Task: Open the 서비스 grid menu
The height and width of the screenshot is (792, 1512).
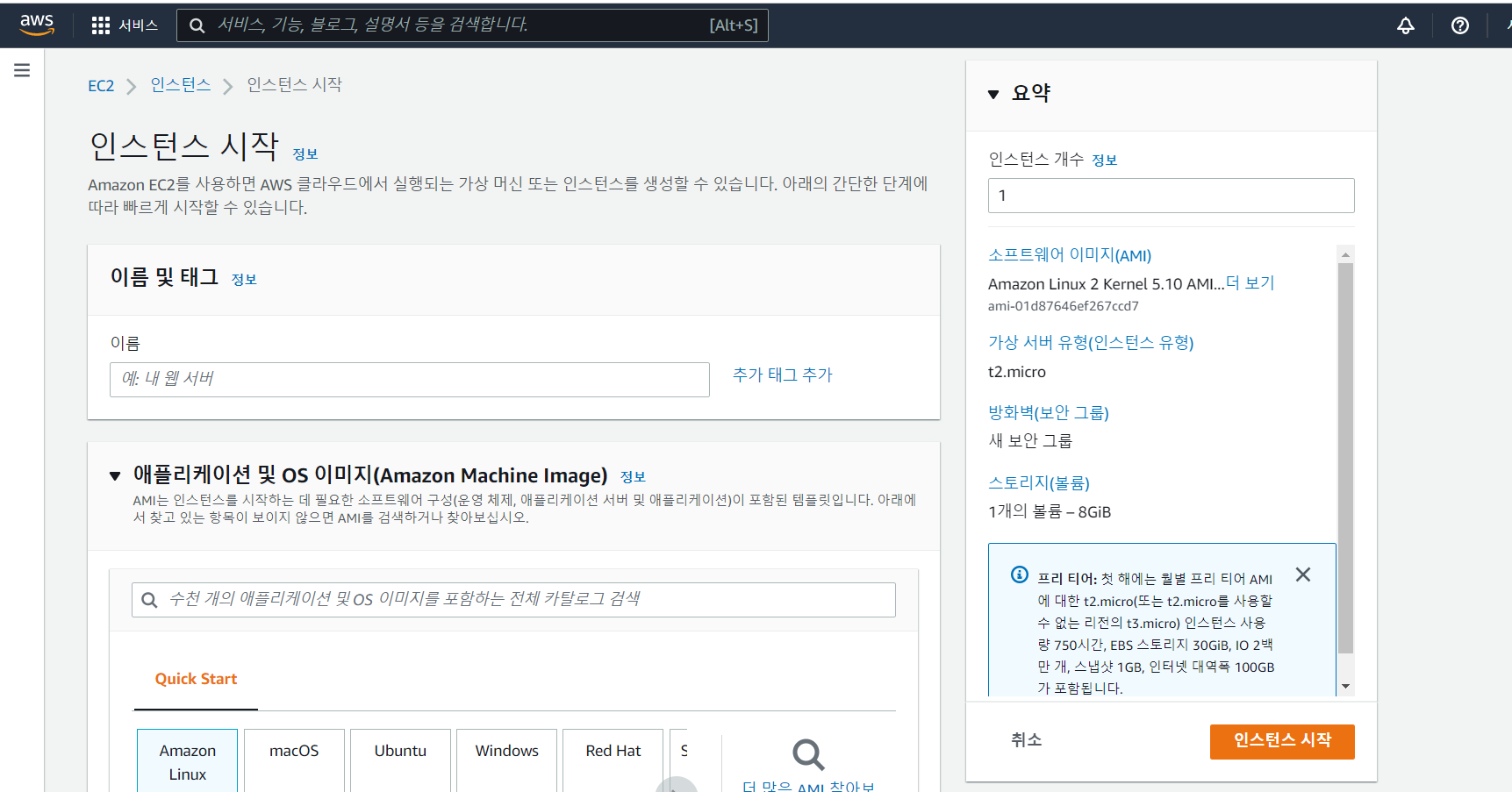Action: tap(125, 25)
